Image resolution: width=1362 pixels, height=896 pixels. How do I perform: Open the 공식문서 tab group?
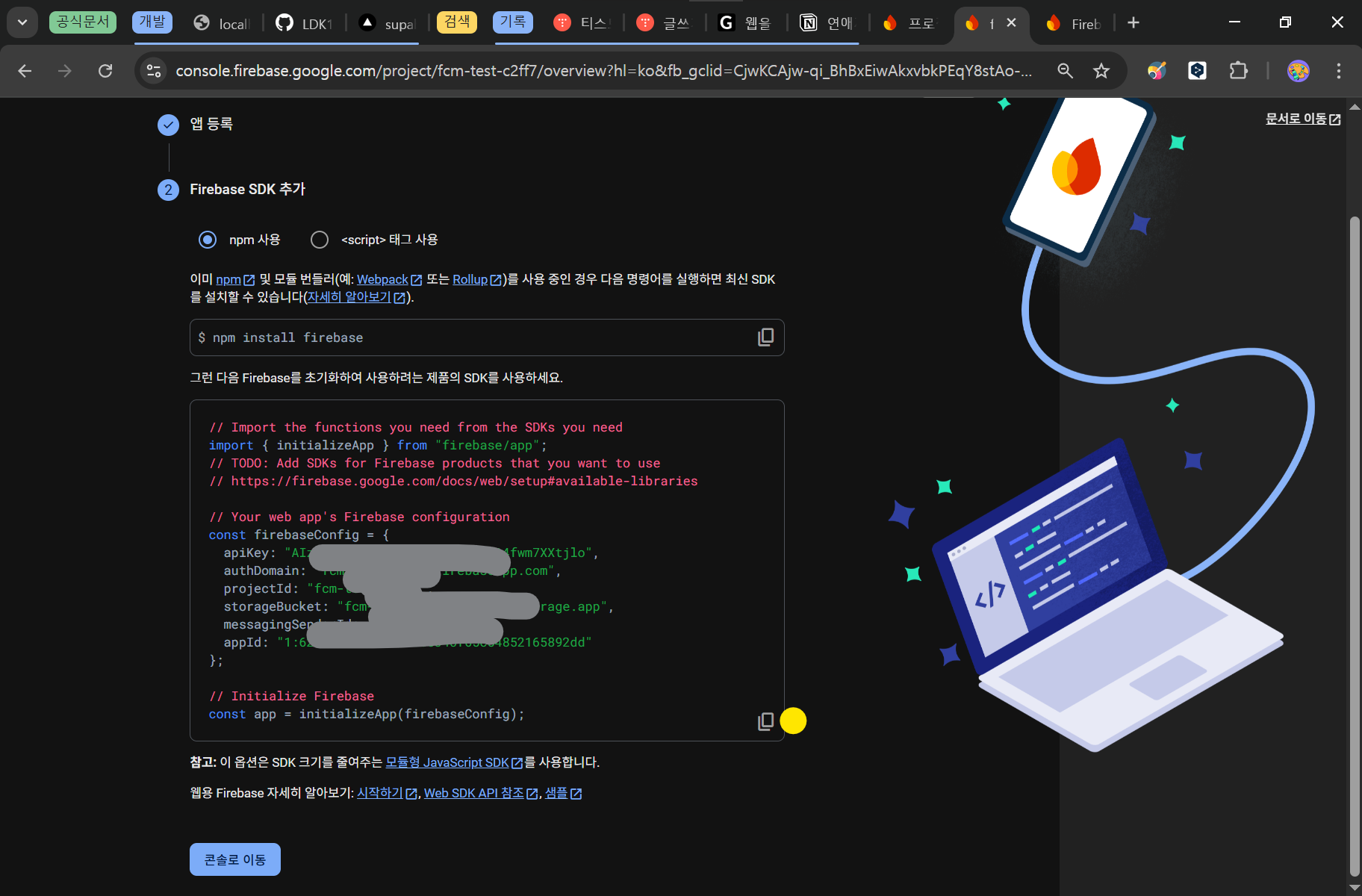83,22
